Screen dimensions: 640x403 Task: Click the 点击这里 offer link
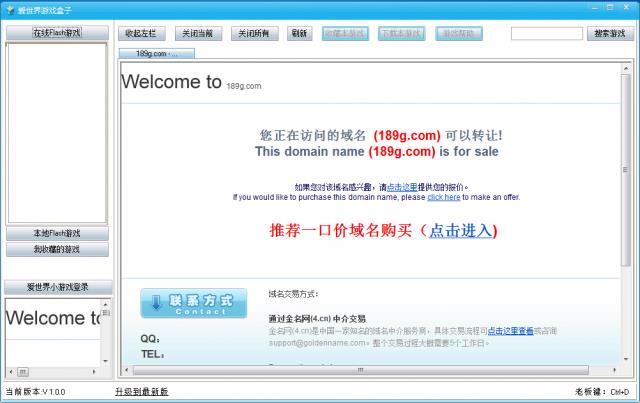click(x=402, y=187)
